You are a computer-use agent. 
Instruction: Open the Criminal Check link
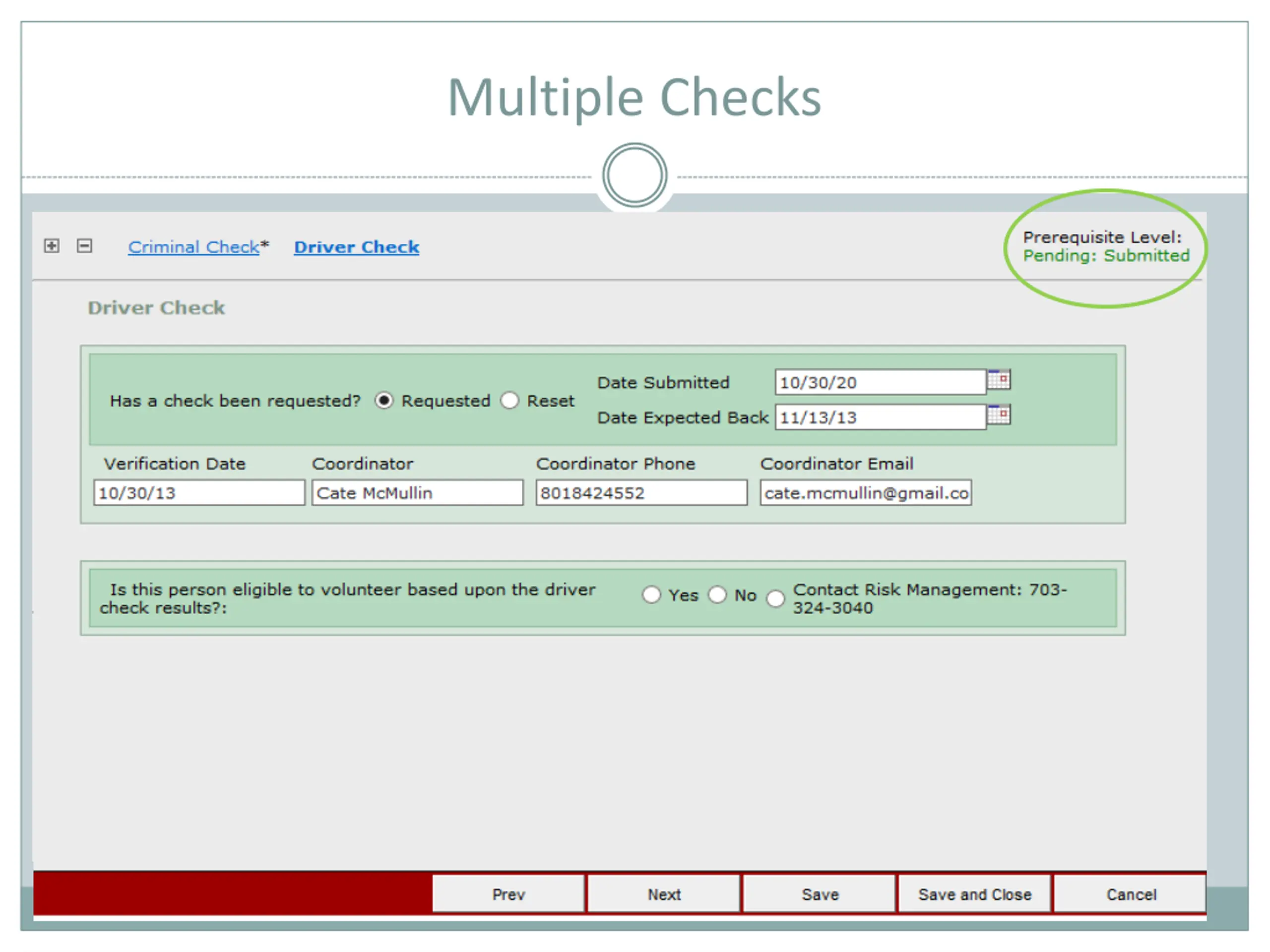pos(193,247)
